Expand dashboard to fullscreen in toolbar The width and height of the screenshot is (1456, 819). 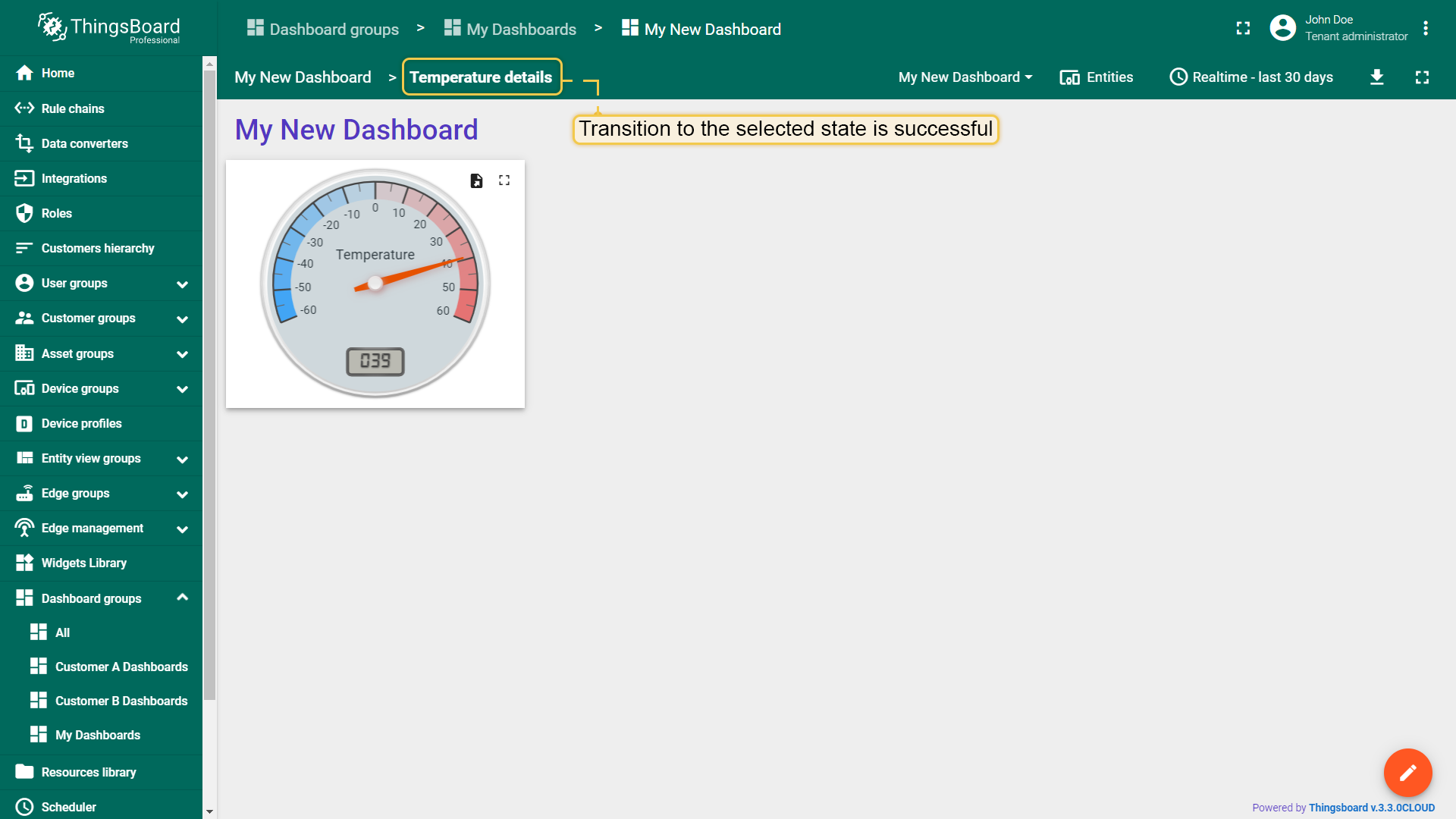pyautogui.click(x=1423, y=77)
